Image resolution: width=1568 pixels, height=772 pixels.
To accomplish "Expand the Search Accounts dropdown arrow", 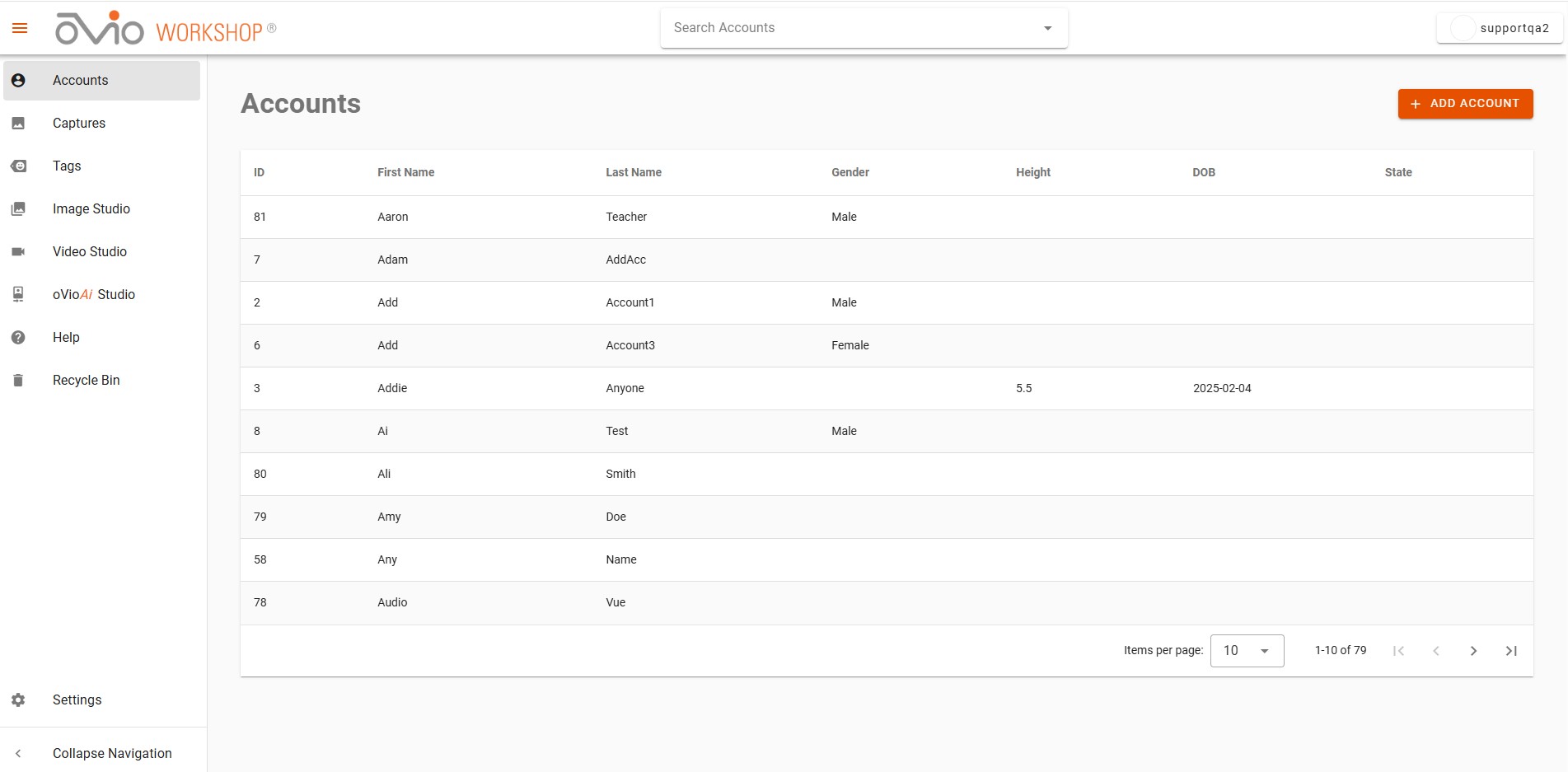I will 1047,28.
